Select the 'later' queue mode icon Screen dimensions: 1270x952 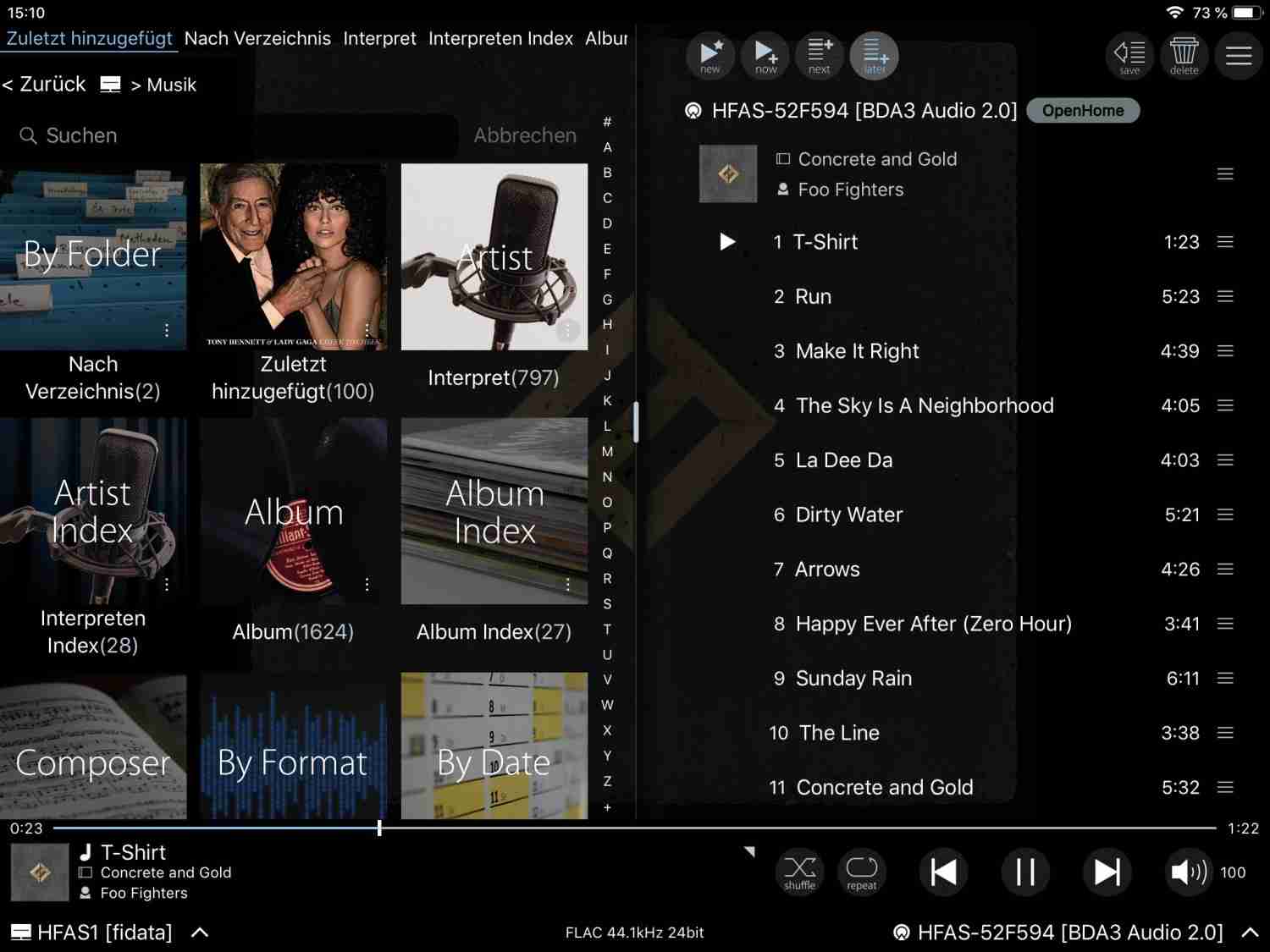click(875, 56)
